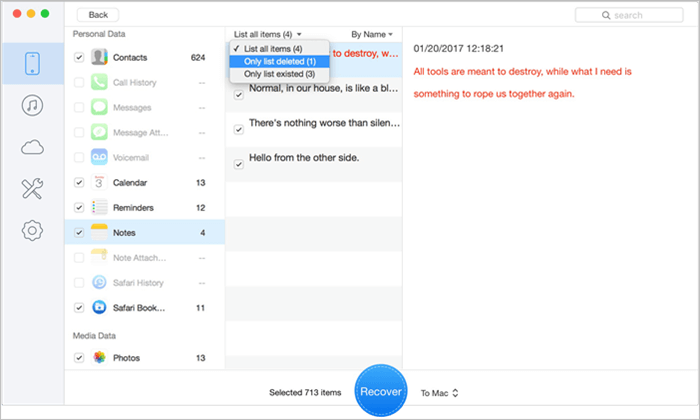This screenshot has width=700, height=420.
Task: Click the Notes icon
Action: click(99, 232)
